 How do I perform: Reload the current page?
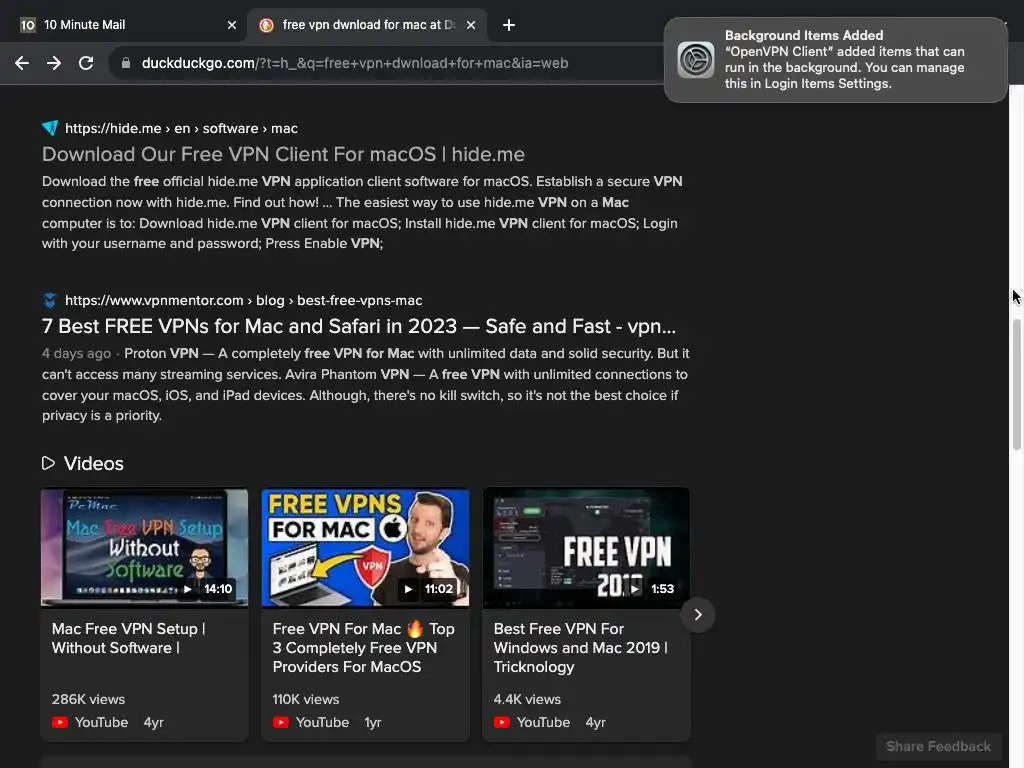click(x=86, y=63)
